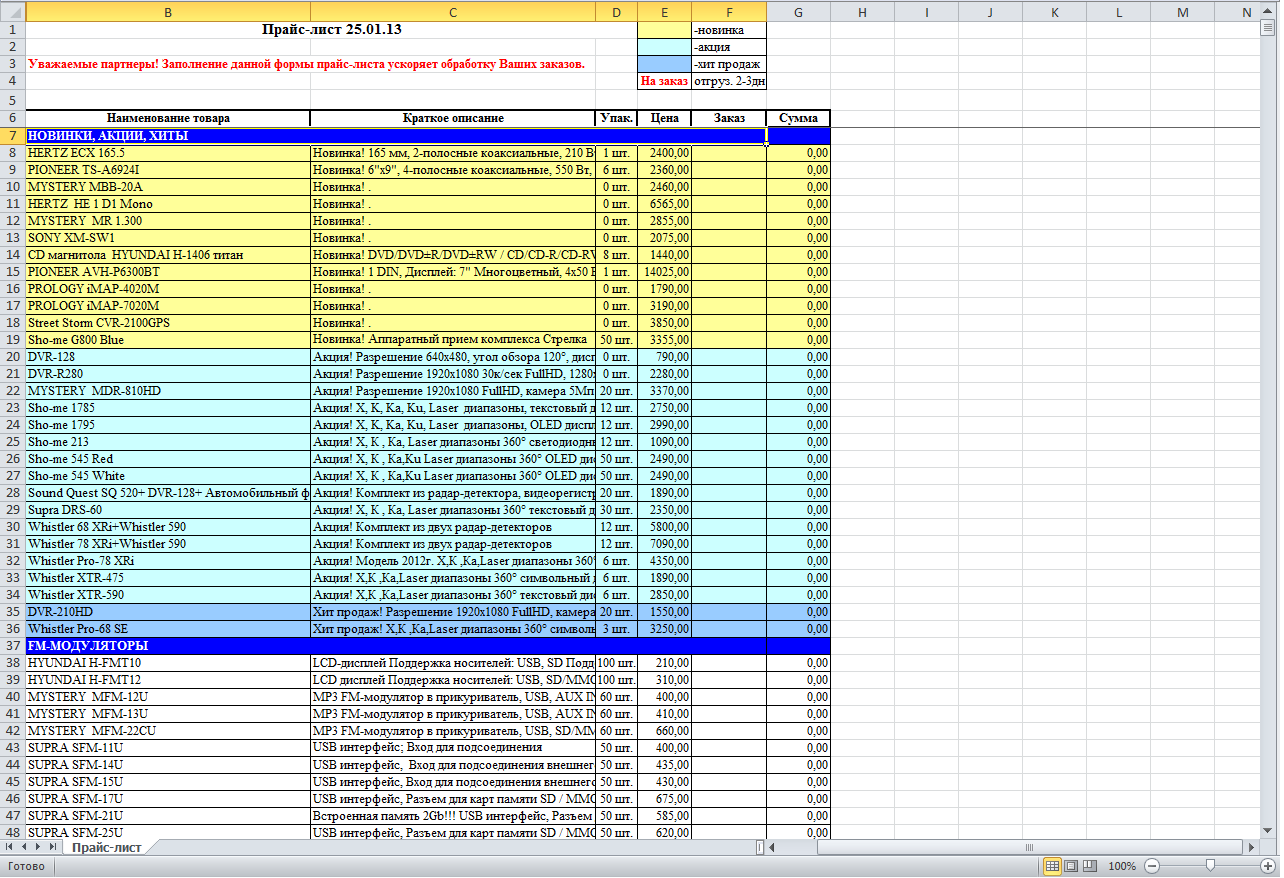Click the vertical scrollbar up arrow
Image resolution: width=1284 pixels, height=878 pixels.
(1268, 13)
